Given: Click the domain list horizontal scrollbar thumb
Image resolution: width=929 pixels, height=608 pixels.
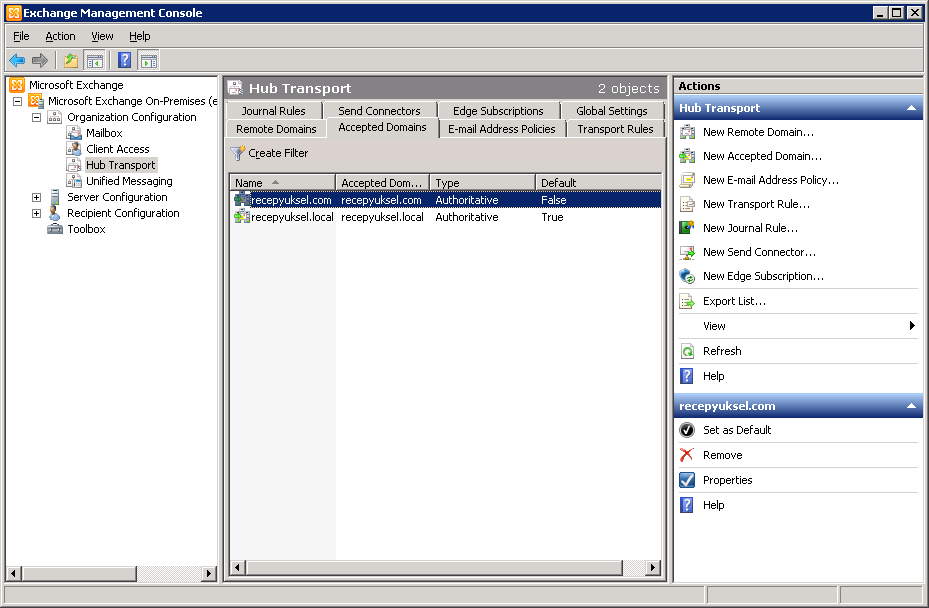Looking at the screenshot, I should coord(434,568).
